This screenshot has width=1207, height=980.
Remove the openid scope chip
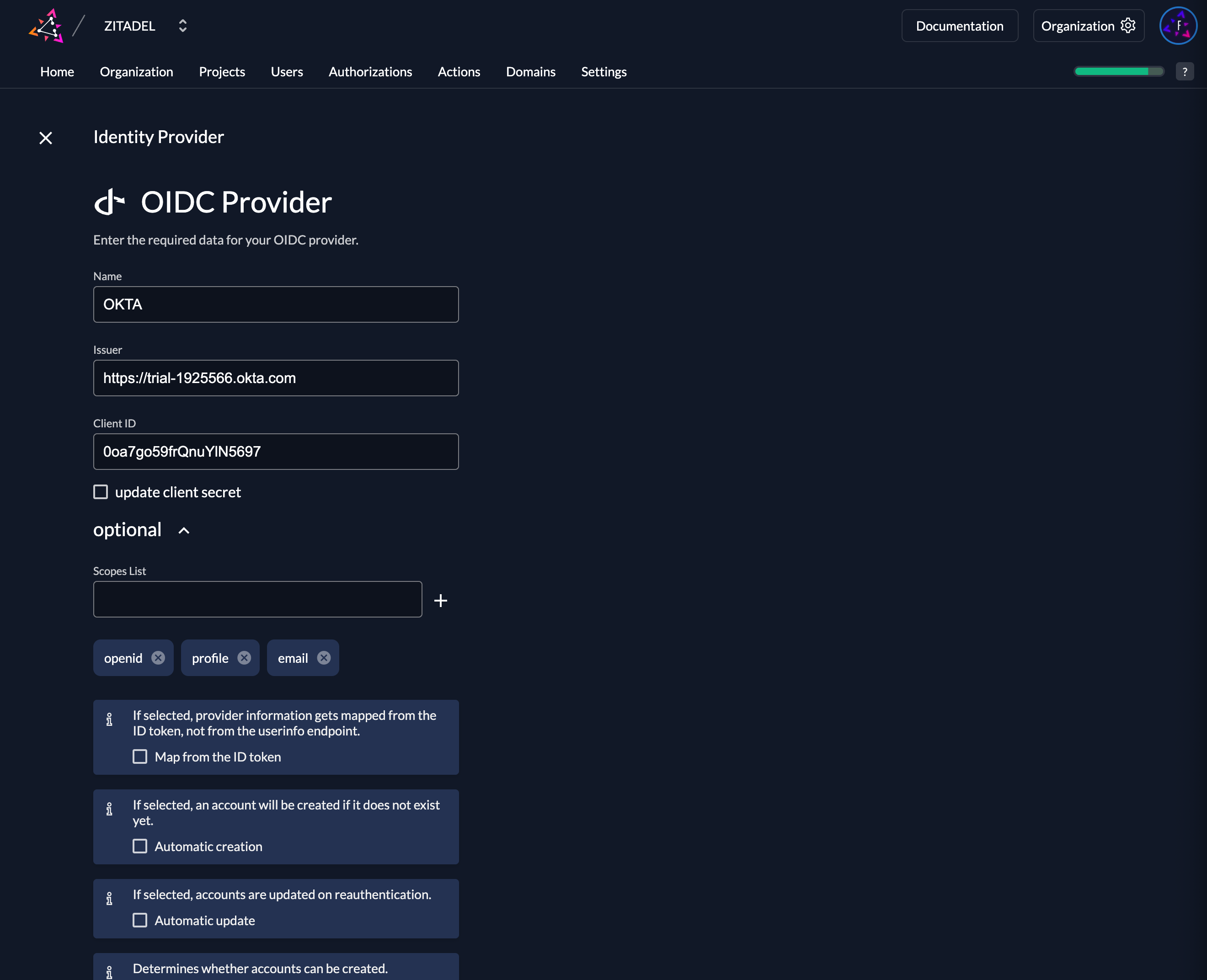[x=158, y=658]
